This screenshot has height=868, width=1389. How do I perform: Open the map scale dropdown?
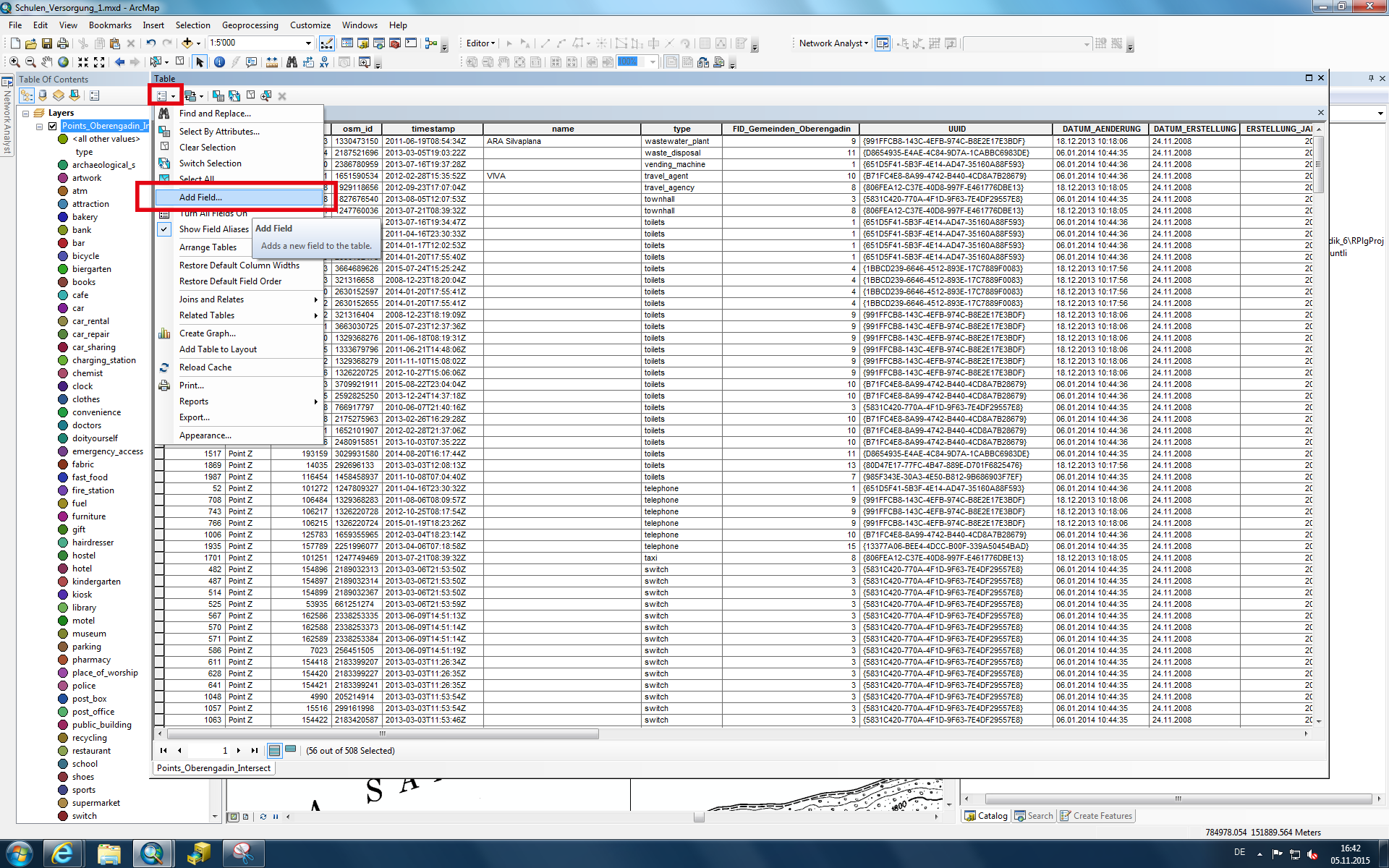[309, 43]
